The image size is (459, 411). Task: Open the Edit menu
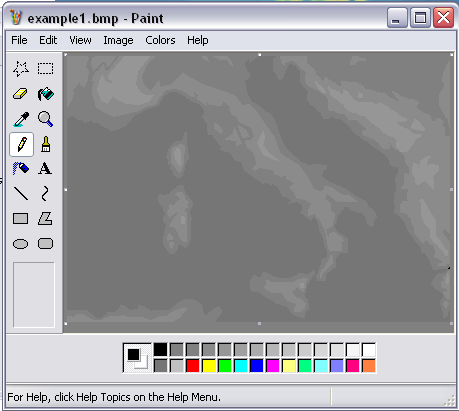click(48, 40)
